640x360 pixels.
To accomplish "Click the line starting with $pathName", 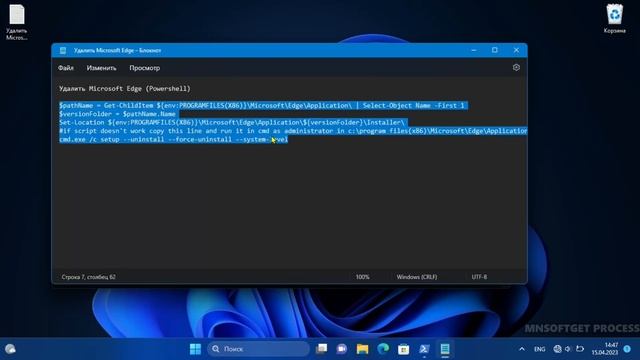I will pos(262,106).
